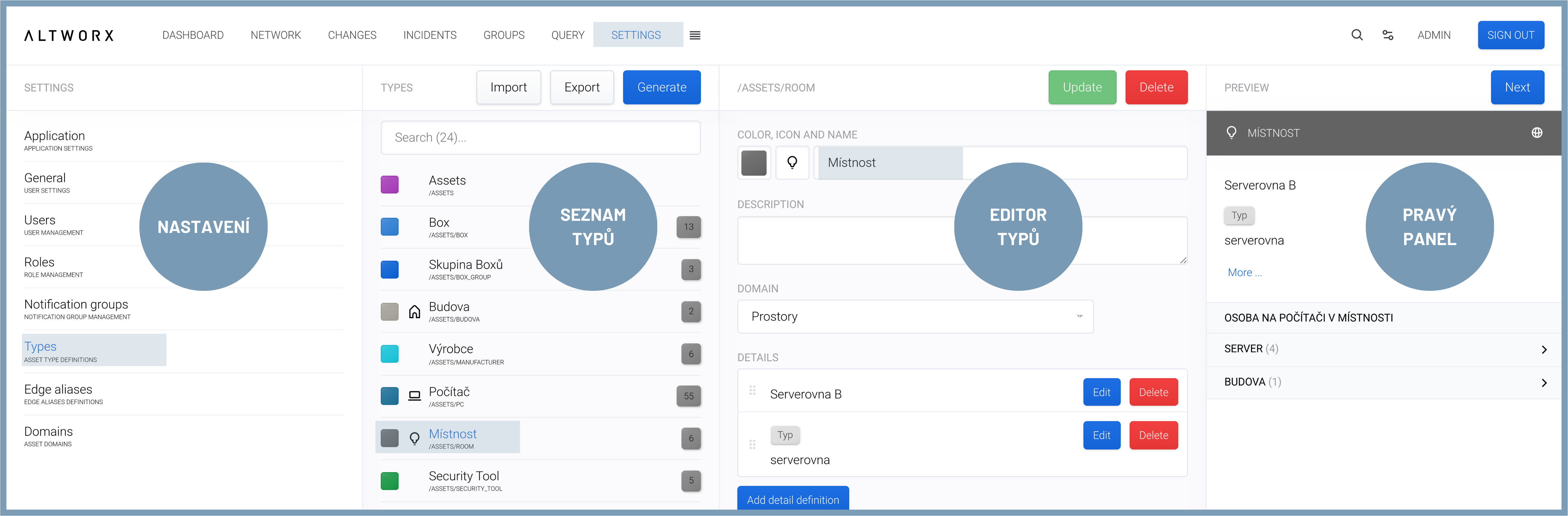
Task: Grab the drag handle beside Serverovna B
Action: point(752,390)
